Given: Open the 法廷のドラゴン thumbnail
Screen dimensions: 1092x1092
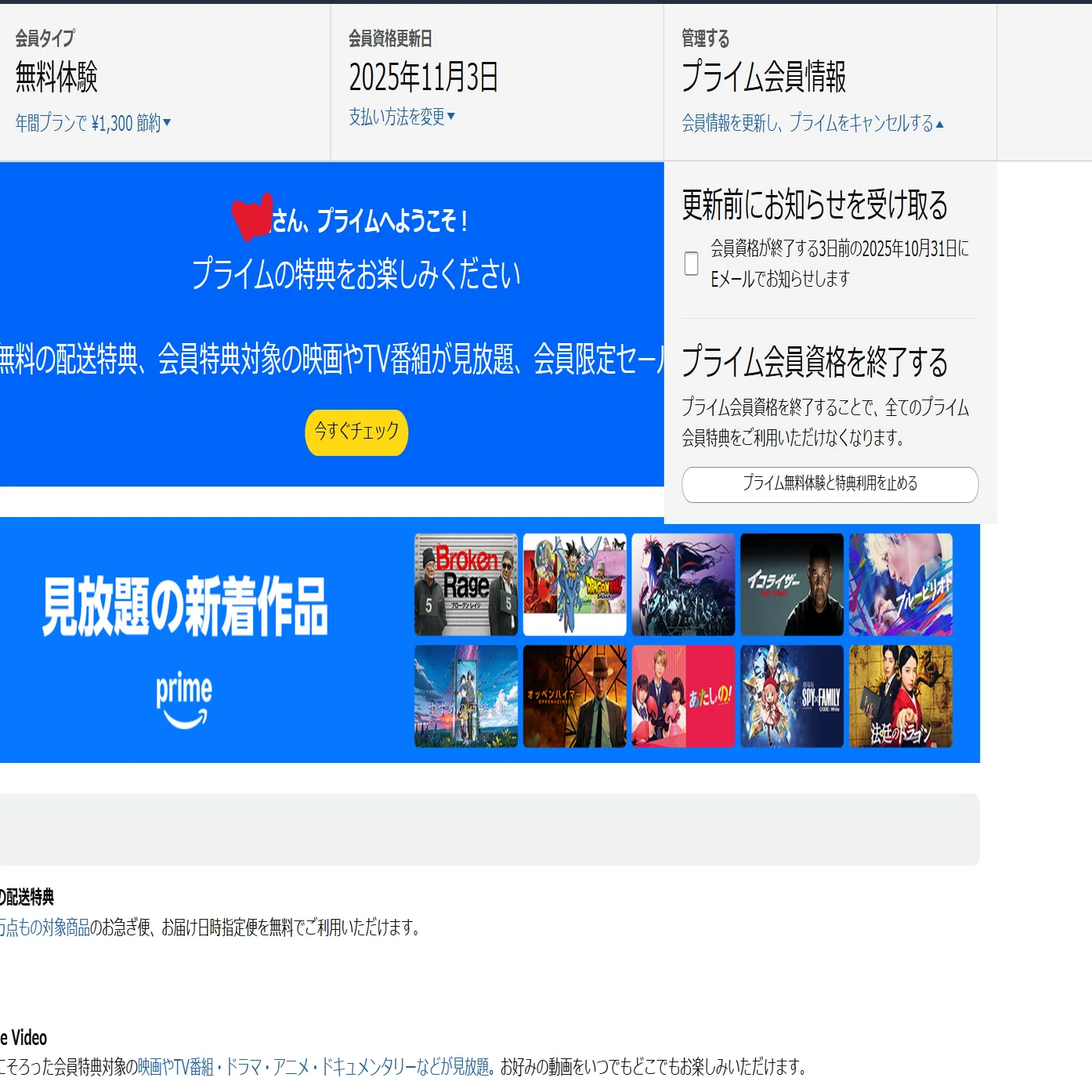Looking at the screenshot, I should point(901,696).
